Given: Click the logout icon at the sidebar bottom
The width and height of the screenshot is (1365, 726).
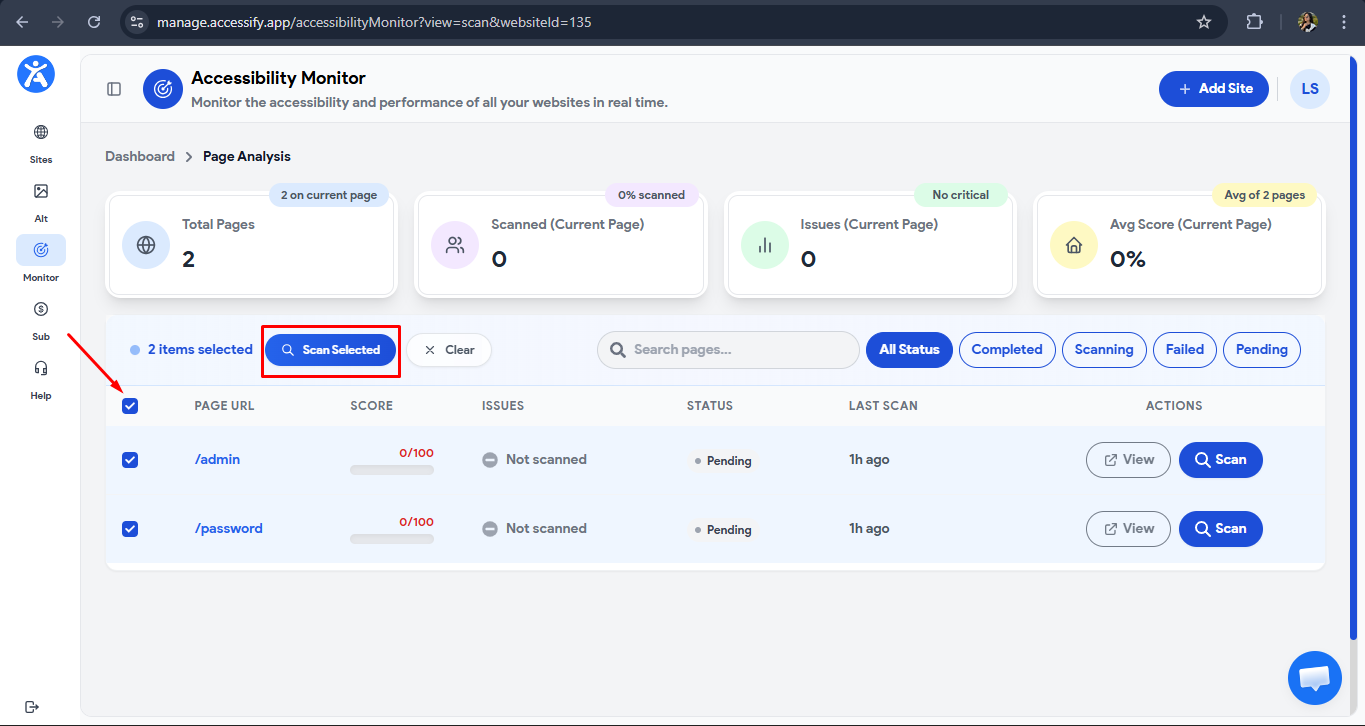Looking at the screenshot, I should [x=33, y=705].
